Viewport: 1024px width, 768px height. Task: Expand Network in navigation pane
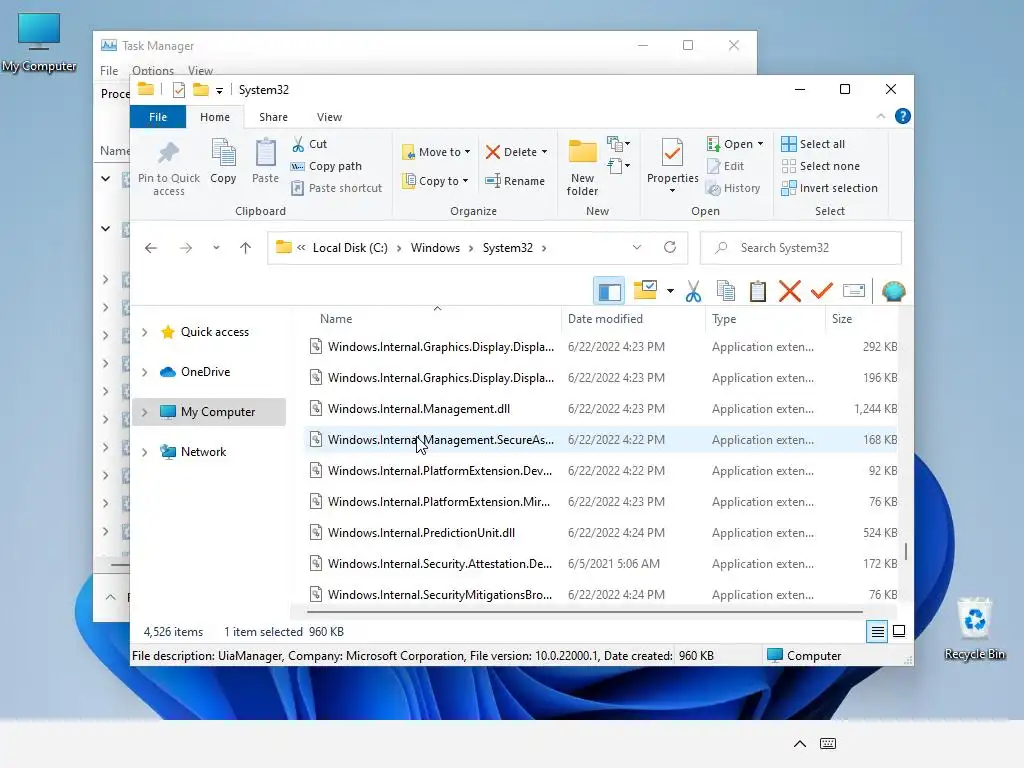click(145, 452)
